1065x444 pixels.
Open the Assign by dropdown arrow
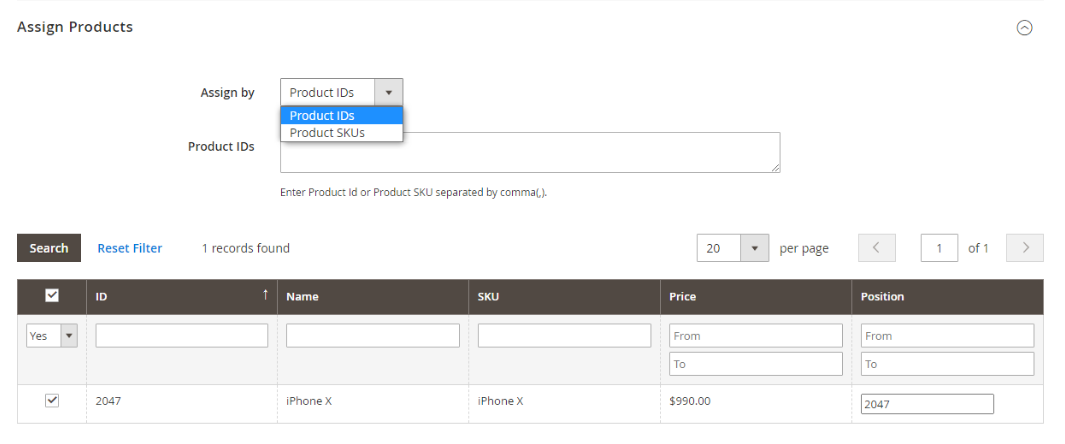tap(388, 92)
